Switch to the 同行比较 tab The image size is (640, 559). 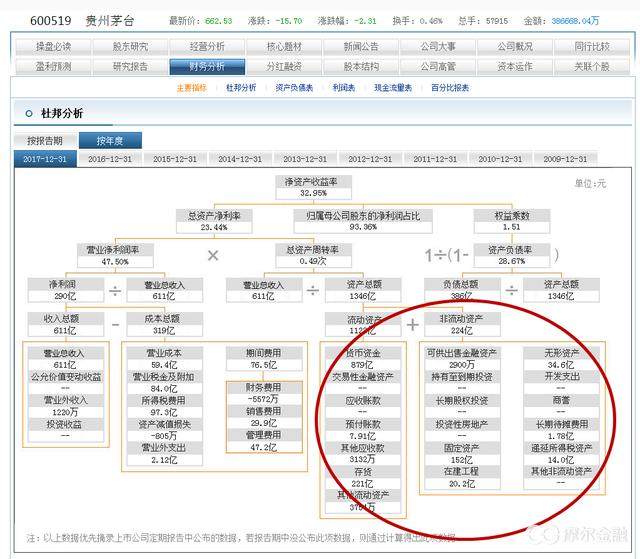pyautogui.click(x=591, y=46)
